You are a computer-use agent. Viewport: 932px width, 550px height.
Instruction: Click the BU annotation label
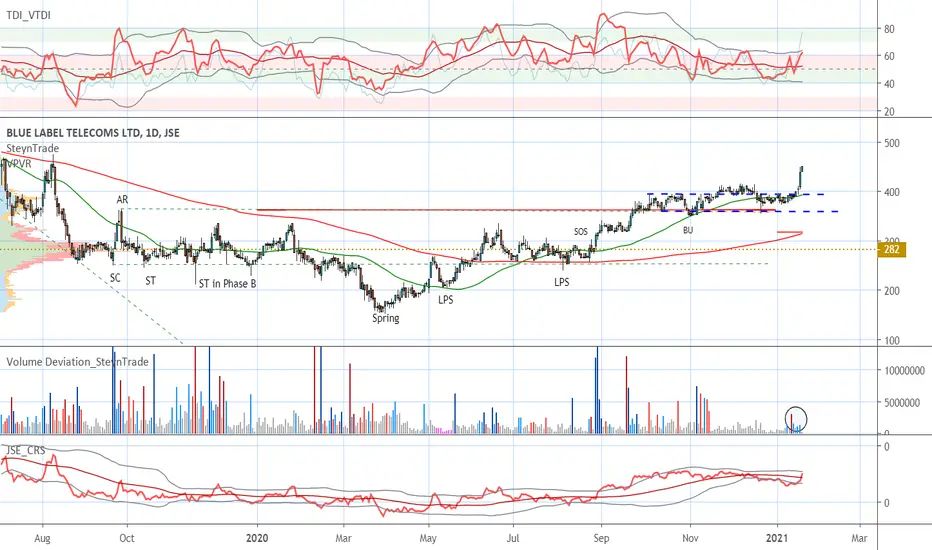[x=688, y=230]
